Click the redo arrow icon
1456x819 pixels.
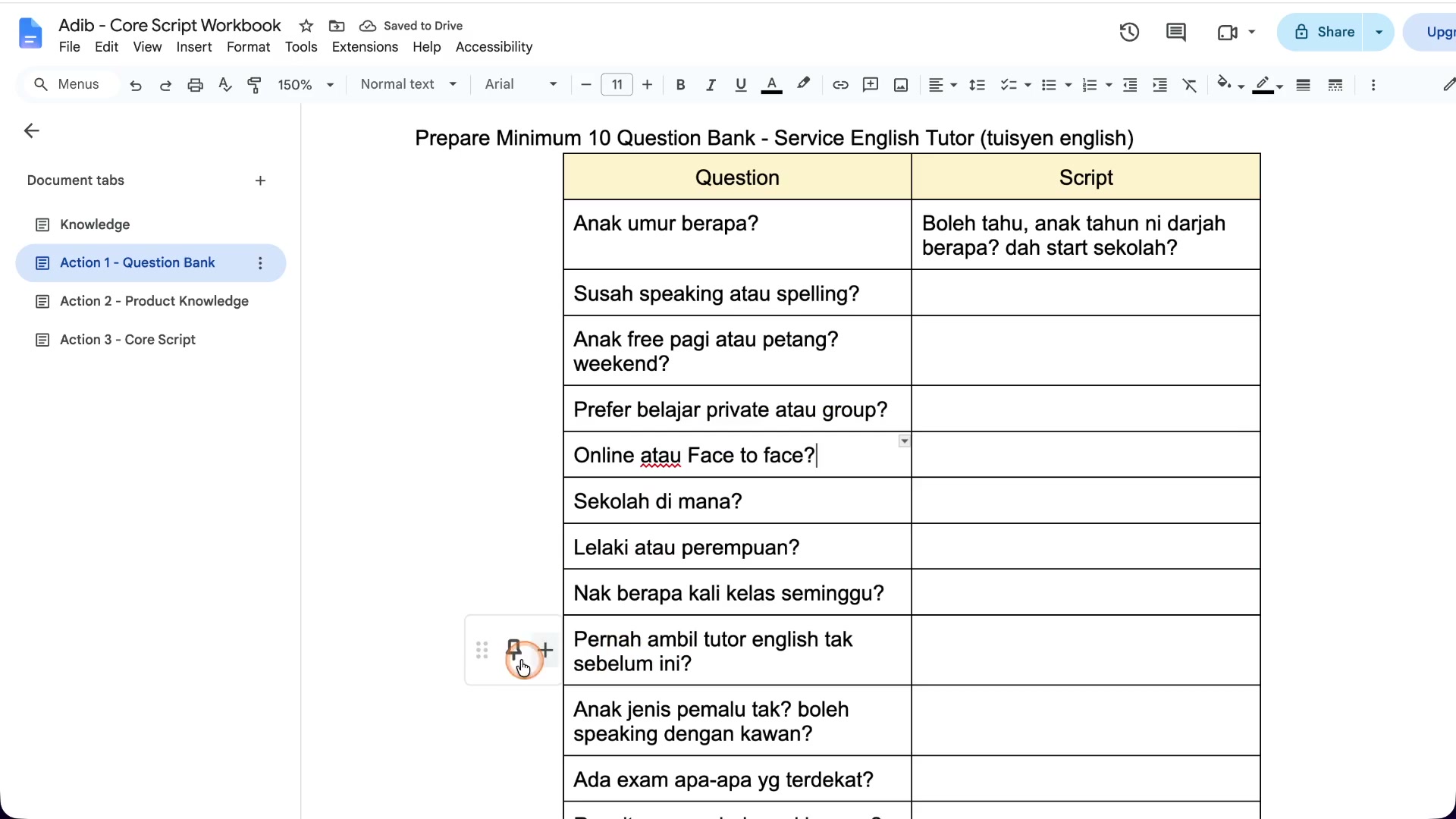[165, 85]
